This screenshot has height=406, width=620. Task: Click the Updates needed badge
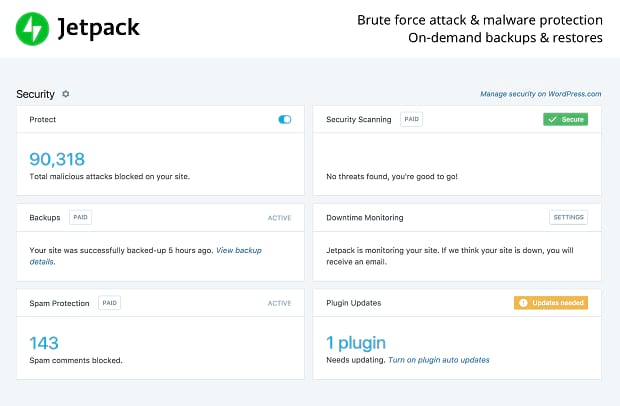[551, 303]
